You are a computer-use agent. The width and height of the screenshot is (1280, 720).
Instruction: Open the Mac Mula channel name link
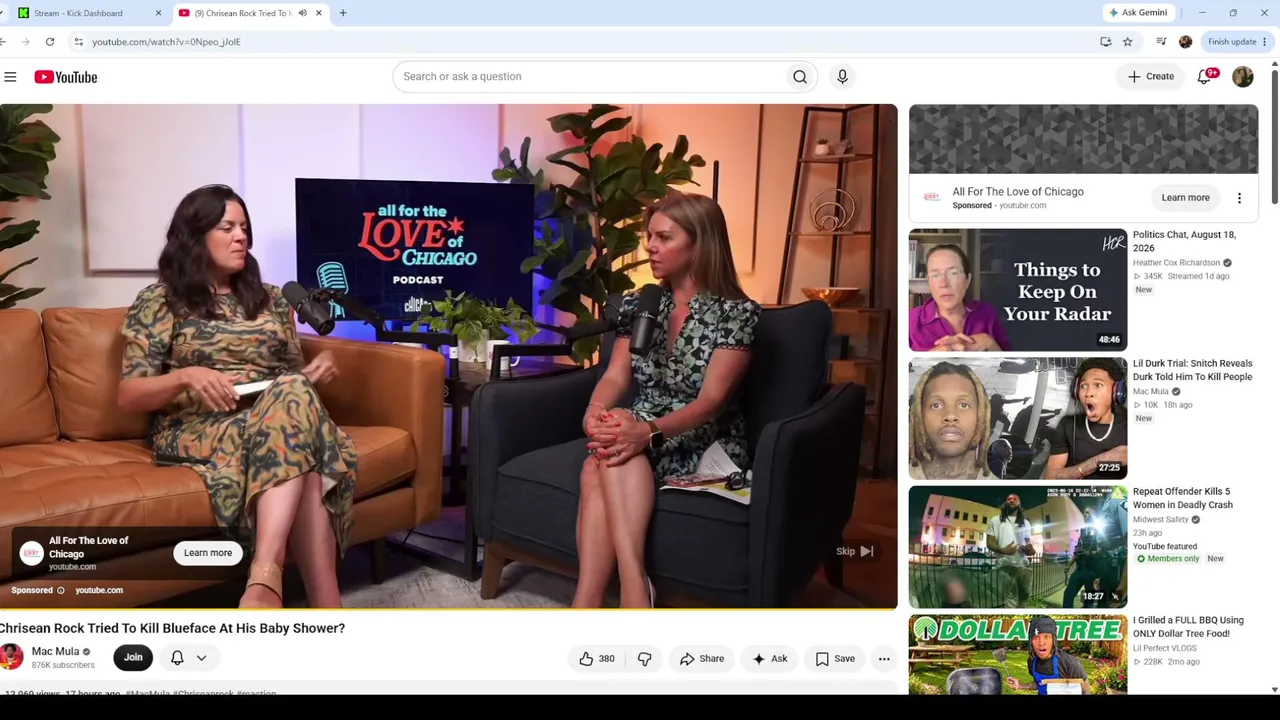click(x=55, y=651)
